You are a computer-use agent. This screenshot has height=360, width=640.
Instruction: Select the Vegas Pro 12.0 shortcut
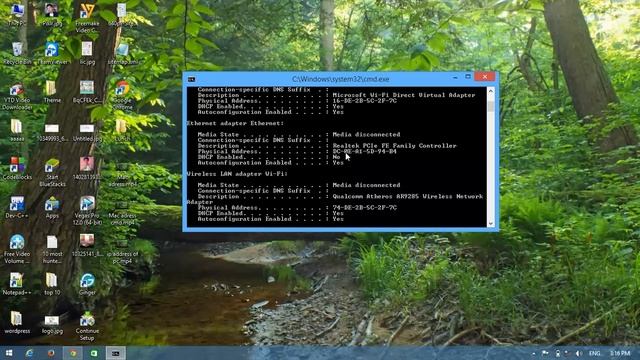coord(87,211)
